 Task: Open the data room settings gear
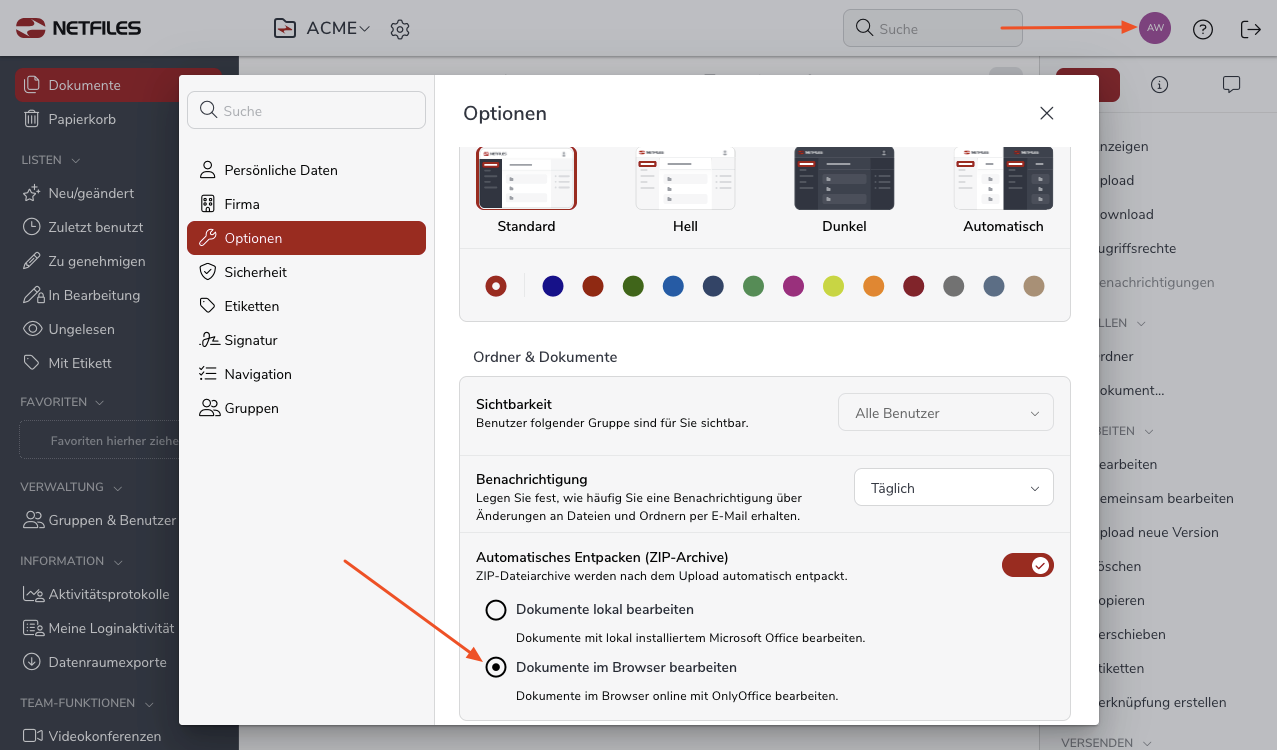(400, 29)
